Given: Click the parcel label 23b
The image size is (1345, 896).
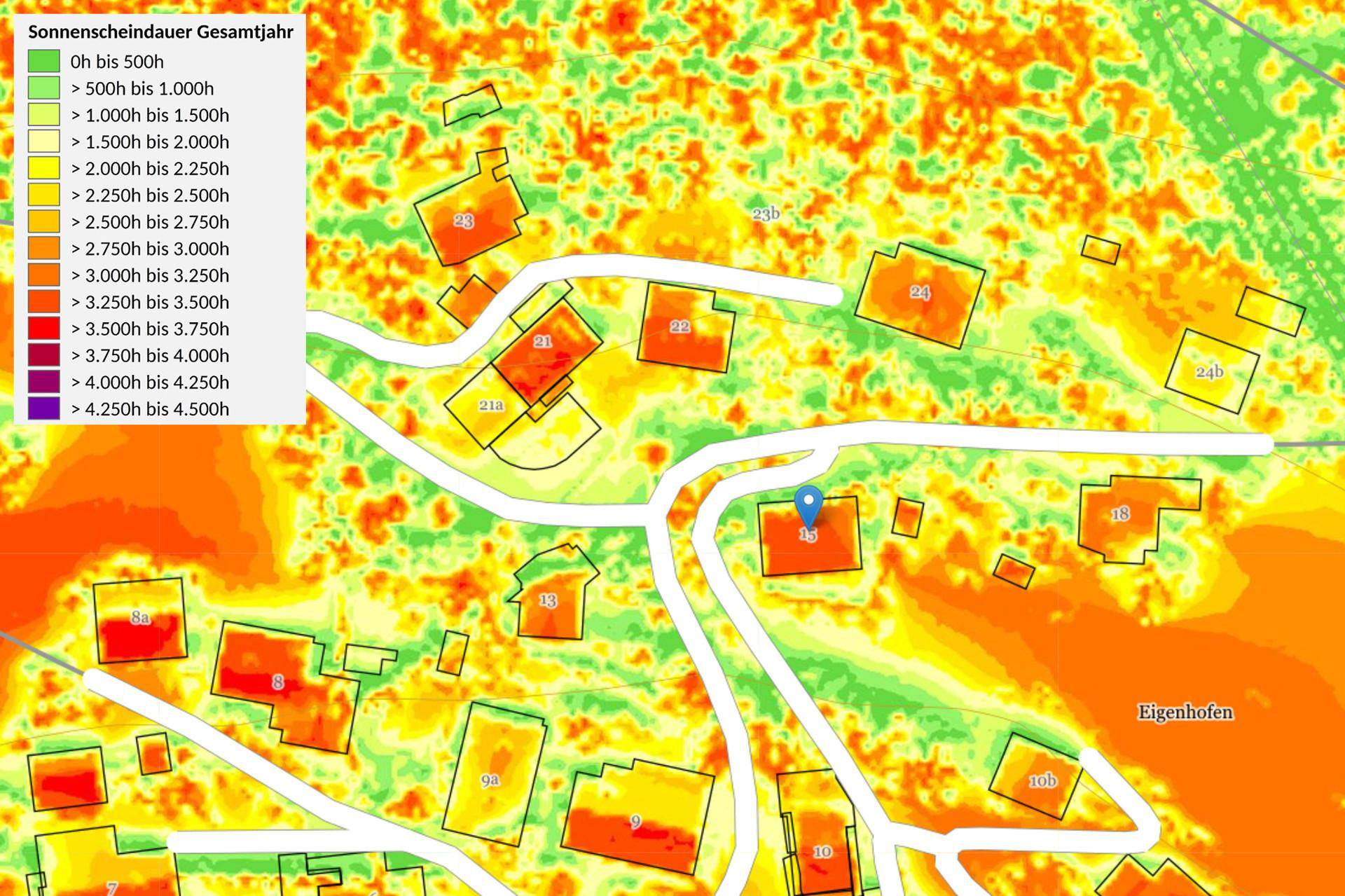Looking at the screenshot, I should click(766, 214).
